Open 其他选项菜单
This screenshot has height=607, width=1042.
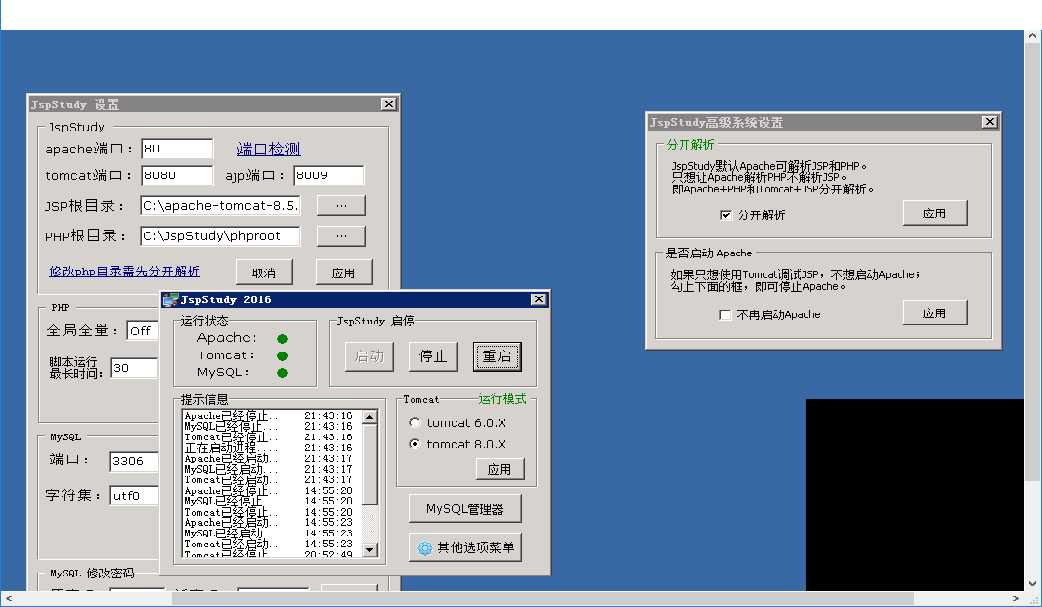click(465, 548)
